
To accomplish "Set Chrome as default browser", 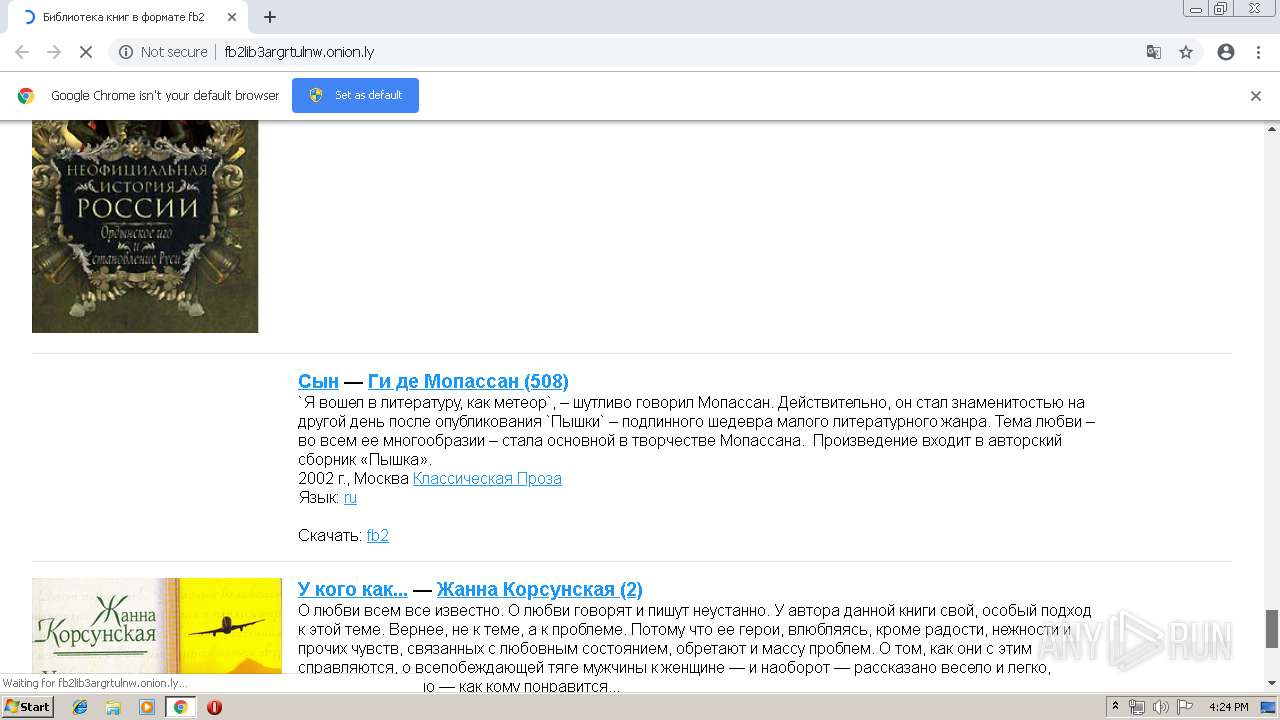I will [x=355, y=95].
